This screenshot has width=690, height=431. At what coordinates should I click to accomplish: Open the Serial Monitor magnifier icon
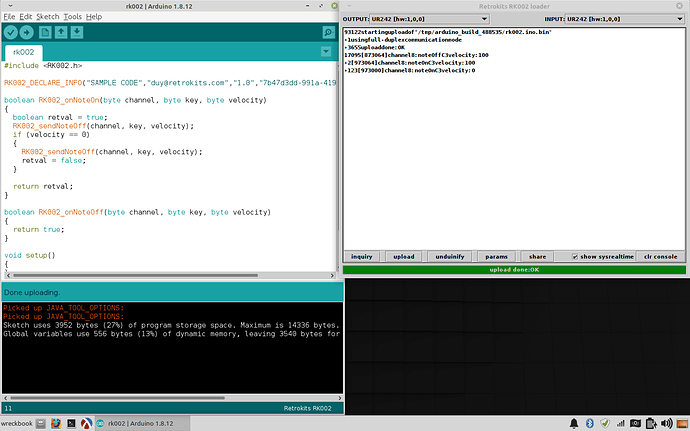coord(328,33)
